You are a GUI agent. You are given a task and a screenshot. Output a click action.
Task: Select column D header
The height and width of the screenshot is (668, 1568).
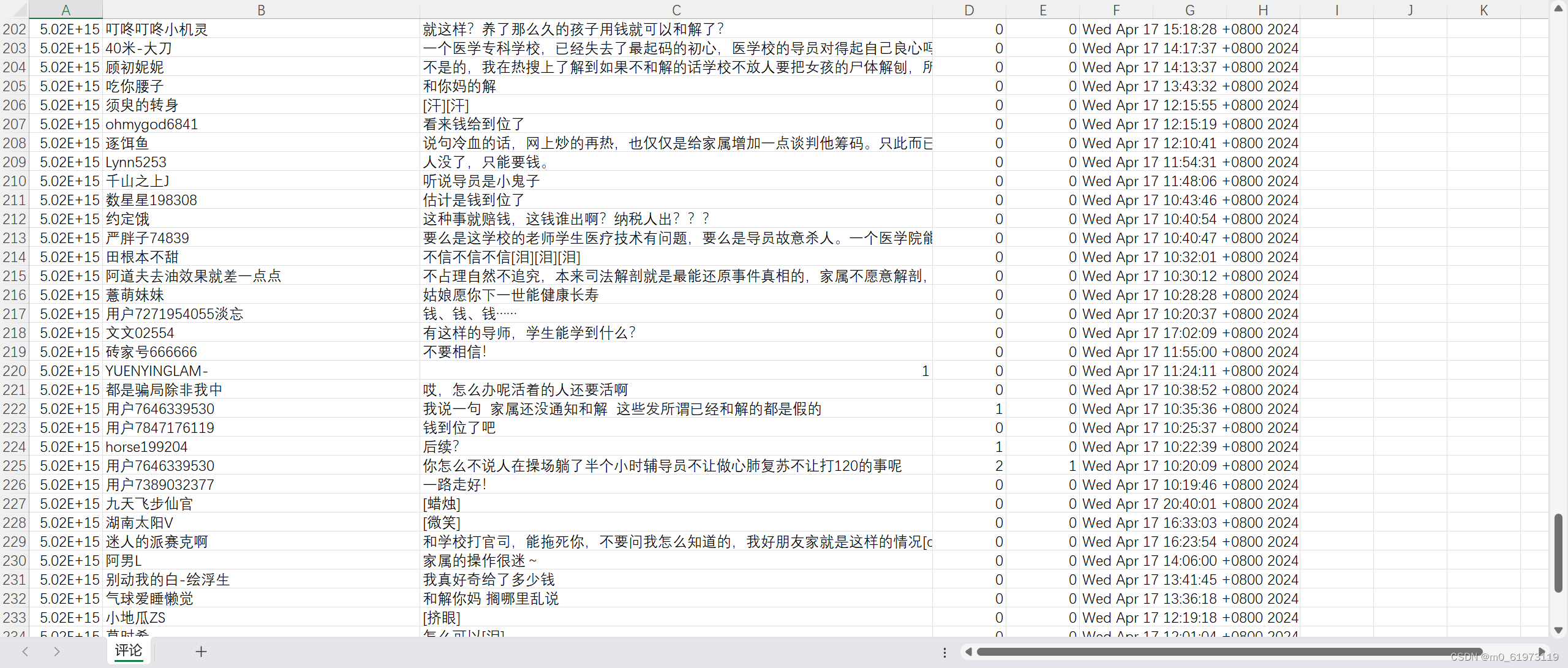(x=969, y=10)
